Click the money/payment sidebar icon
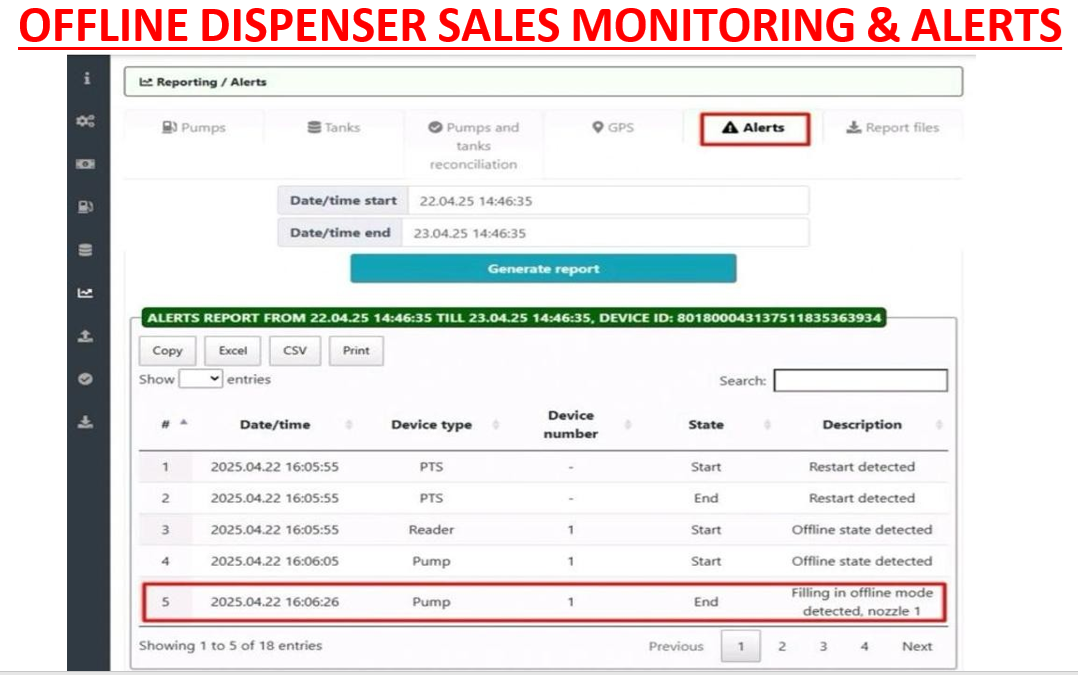The width and height of the screenshot is (1078, 675). tap(87, 163)
